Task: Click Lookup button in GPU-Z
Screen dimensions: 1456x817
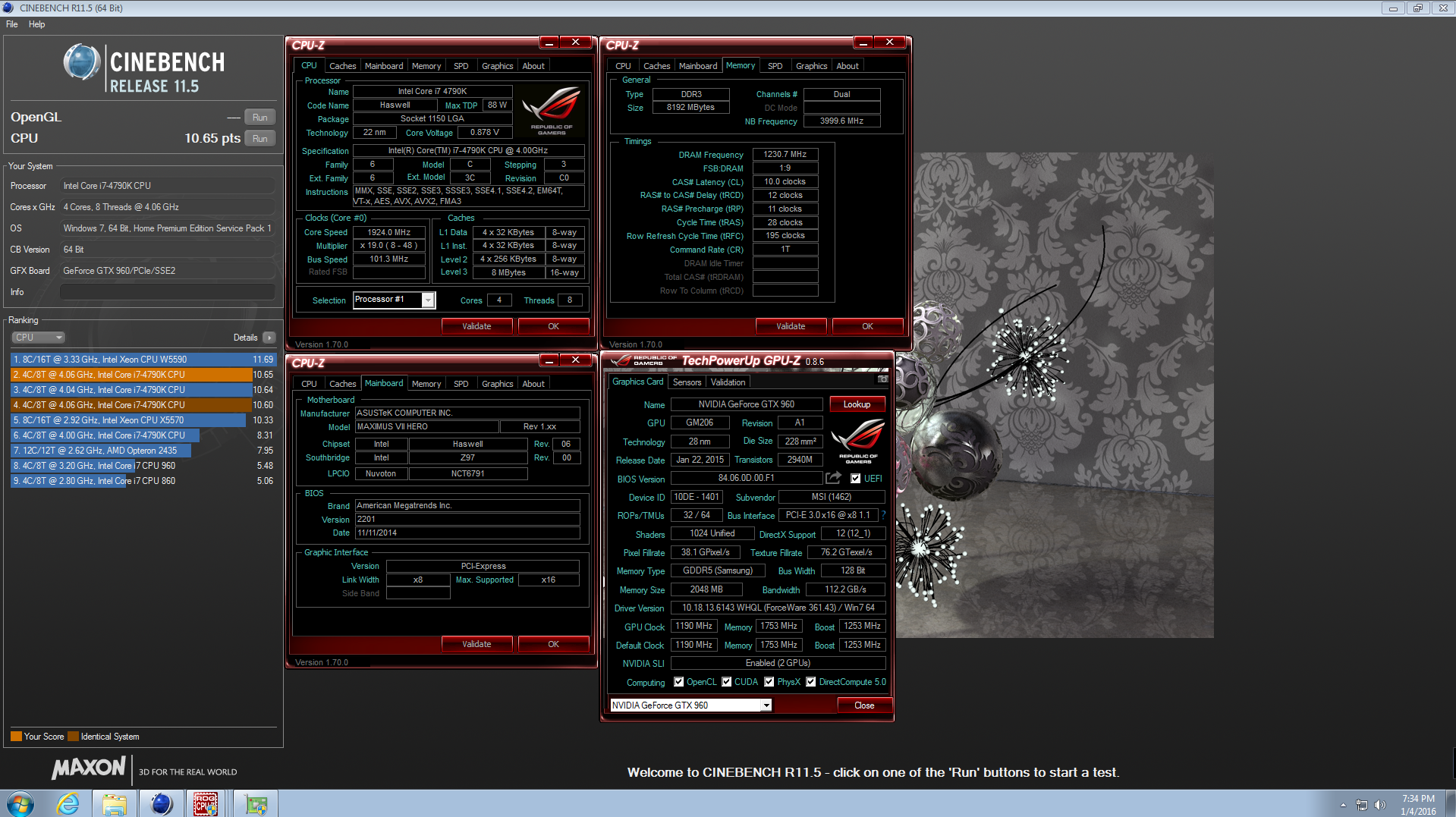Action: click(857, 404)
